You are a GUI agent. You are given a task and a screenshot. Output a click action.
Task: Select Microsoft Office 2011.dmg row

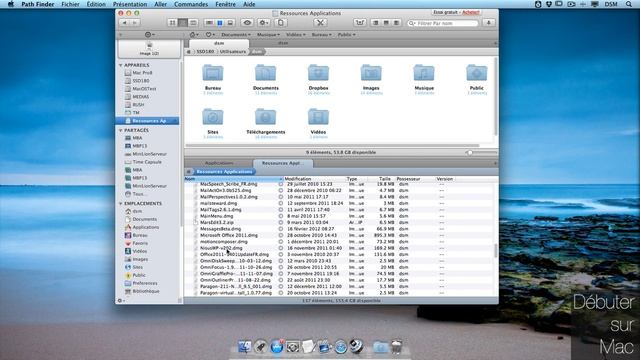click(x=229, y=236)
